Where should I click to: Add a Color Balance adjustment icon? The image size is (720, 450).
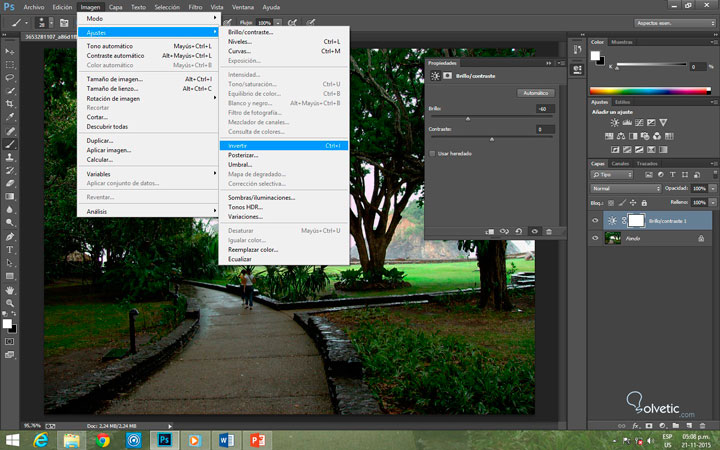[x=621, y=136]
